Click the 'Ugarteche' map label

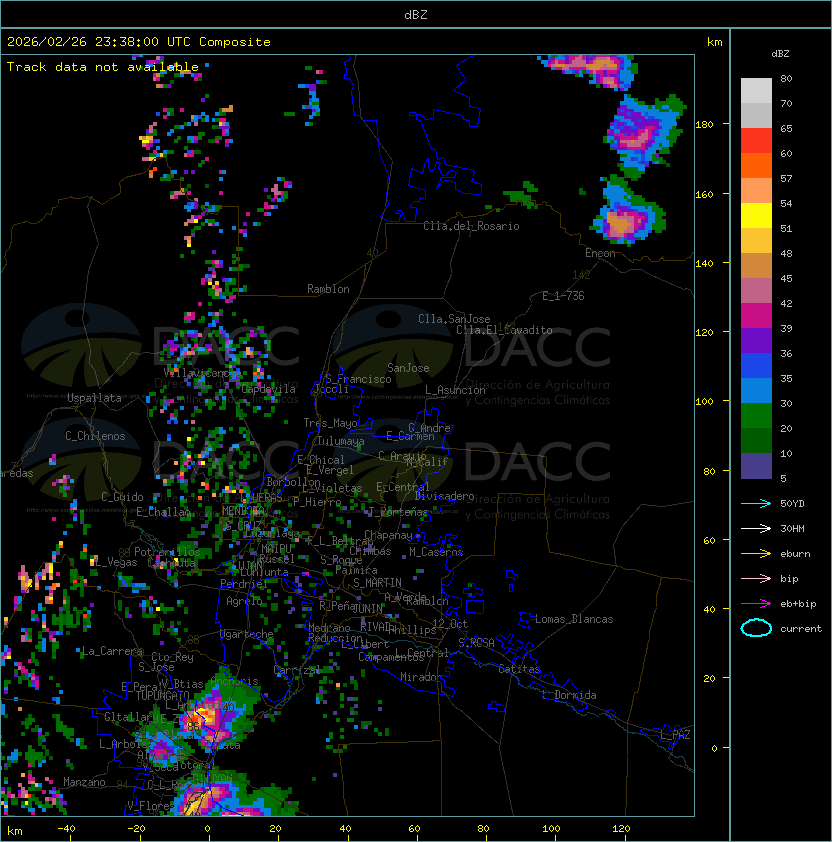(247, 634)
